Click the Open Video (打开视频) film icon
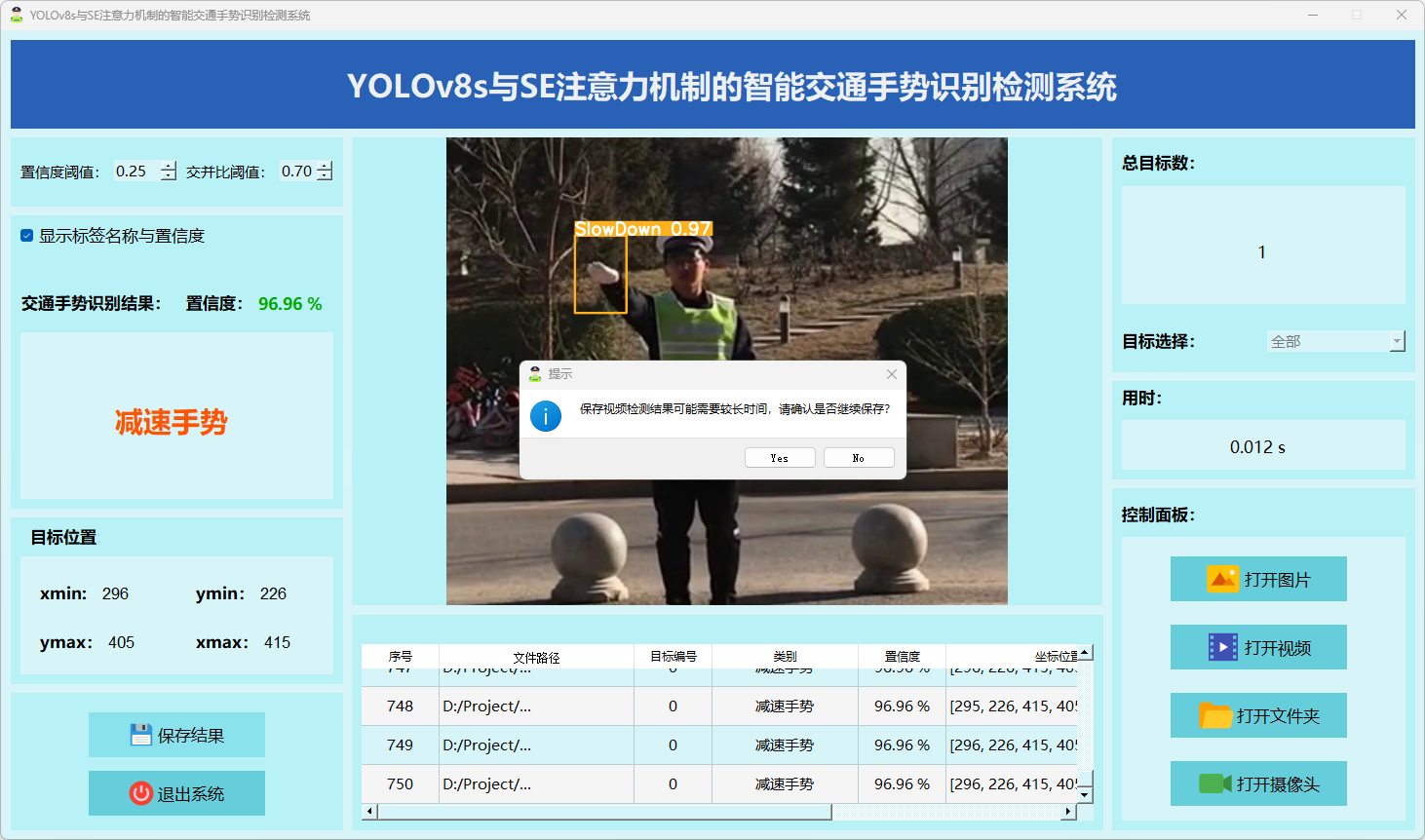 (1222, 647)
